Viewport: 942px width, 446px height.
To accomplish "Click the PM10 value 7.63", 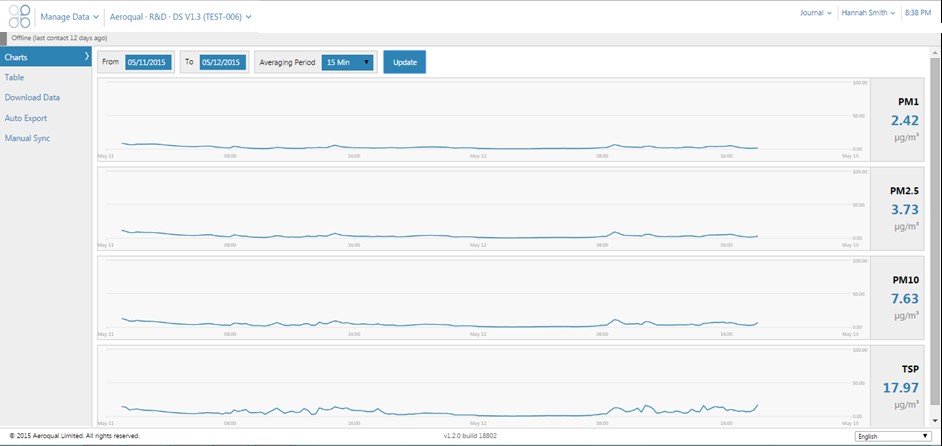I will tap(904, 299).
